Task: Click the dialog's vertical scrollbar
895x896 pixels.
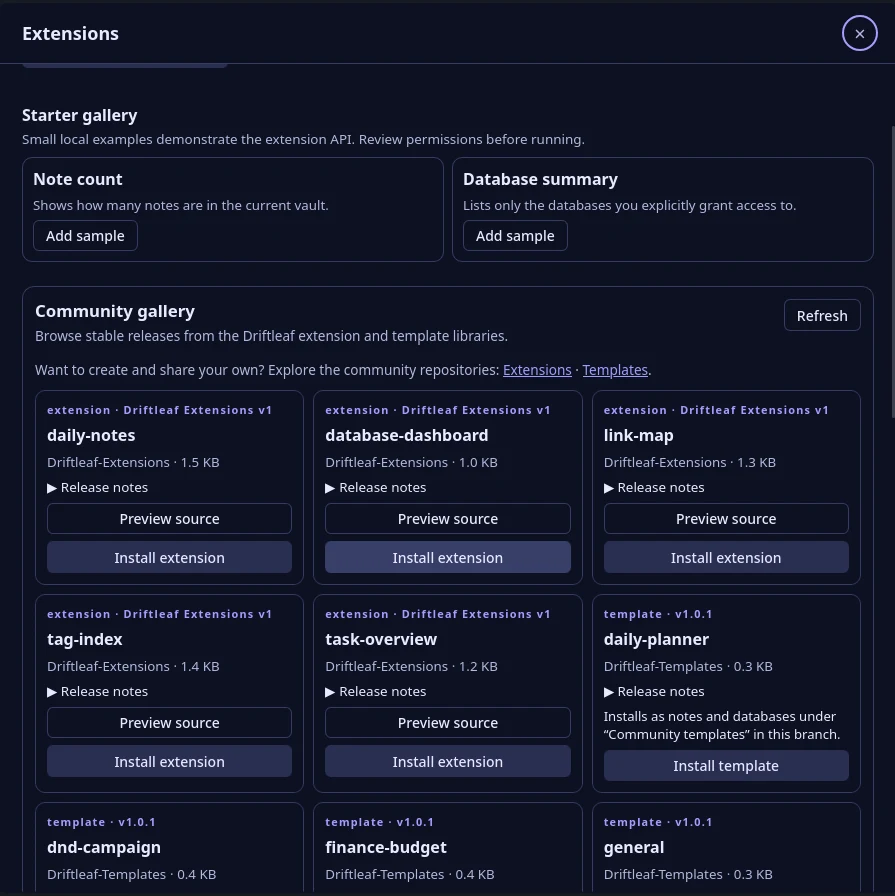Action: click(x=892, y=271)
